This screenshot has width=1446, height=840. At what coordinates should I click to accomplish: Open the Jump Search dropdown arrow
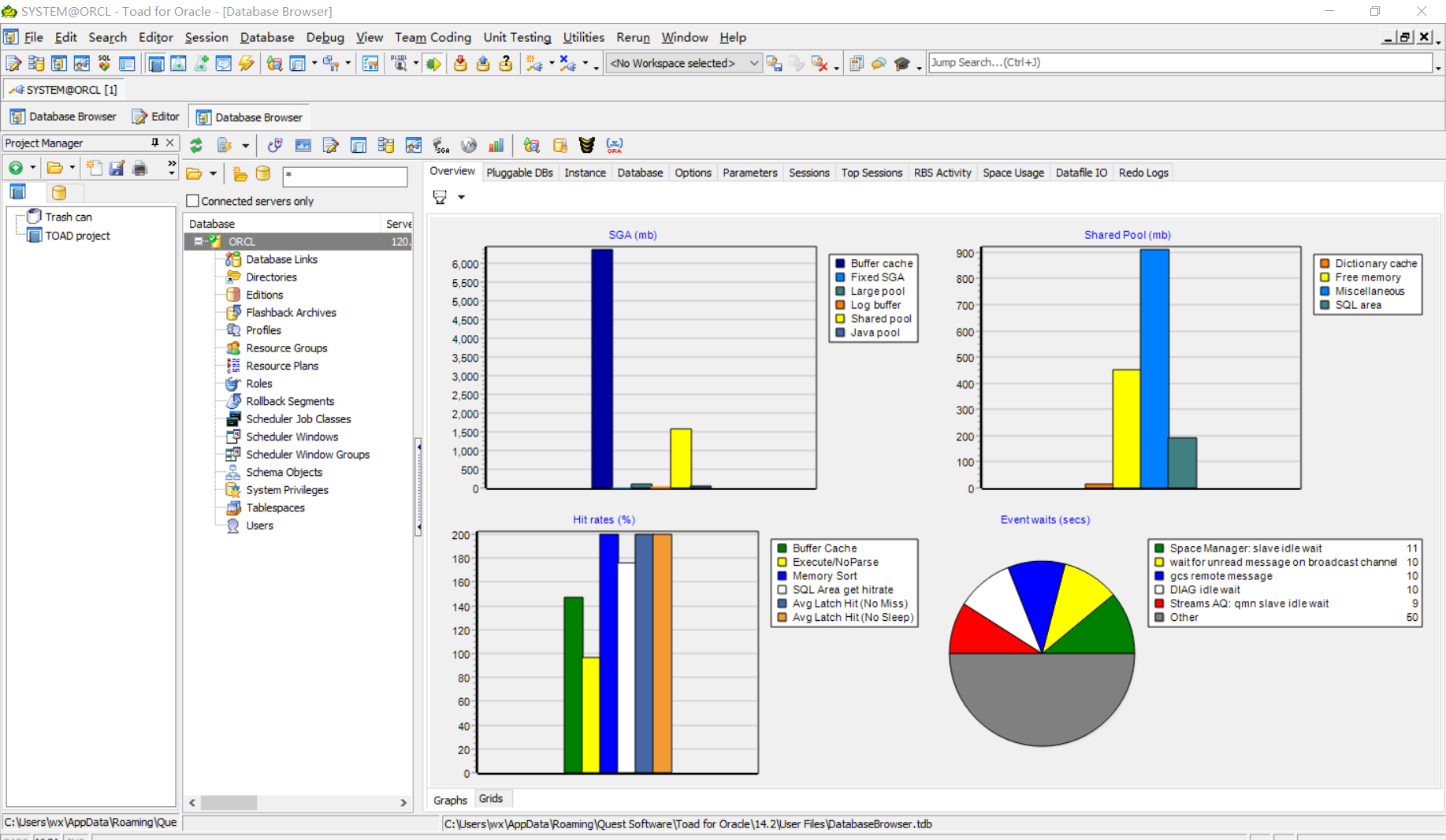[x=1438, y=68]
